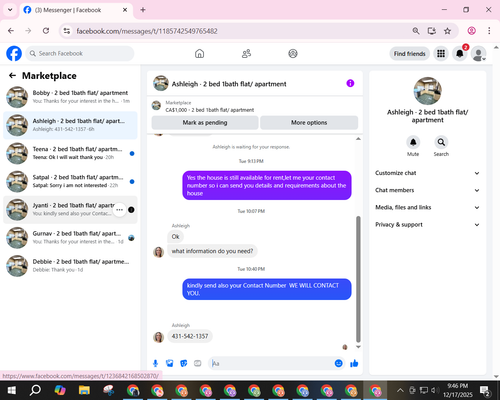Go back using the Marketplace arrow
This screenshot has height=400, width=500.
pos(12,76)
